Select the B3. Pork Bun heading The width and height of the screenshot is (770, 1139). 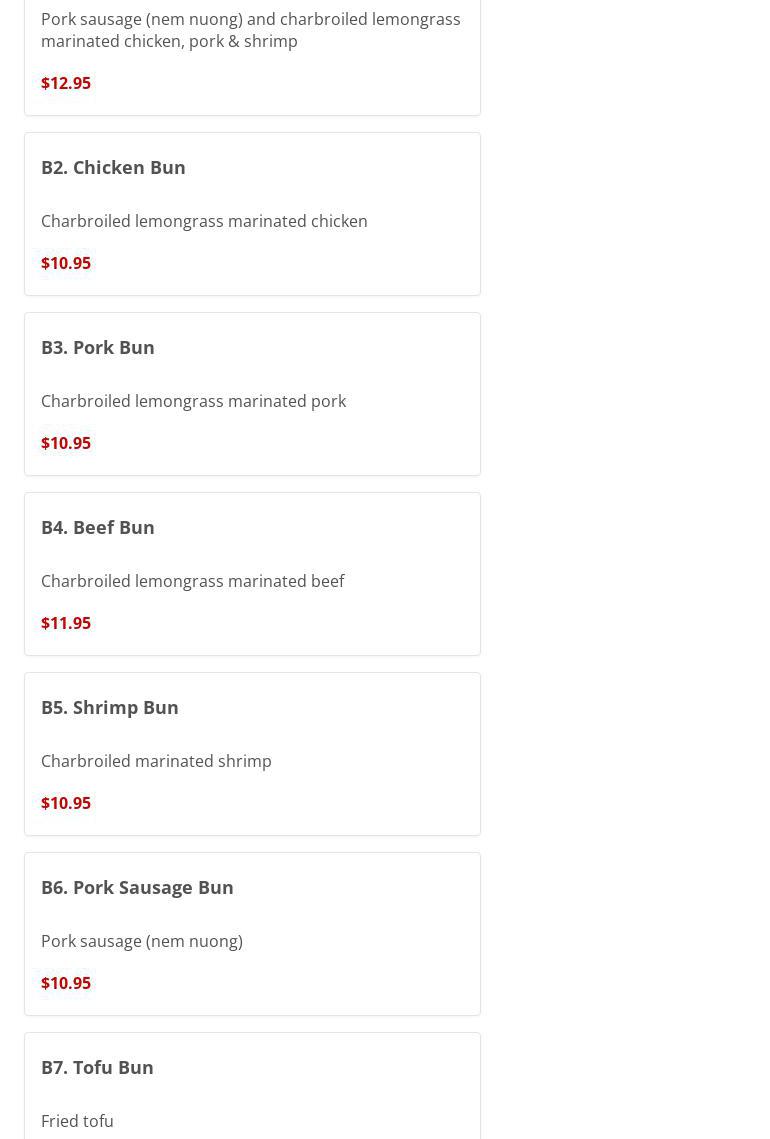pyautogui.click(x=98, y=347)
